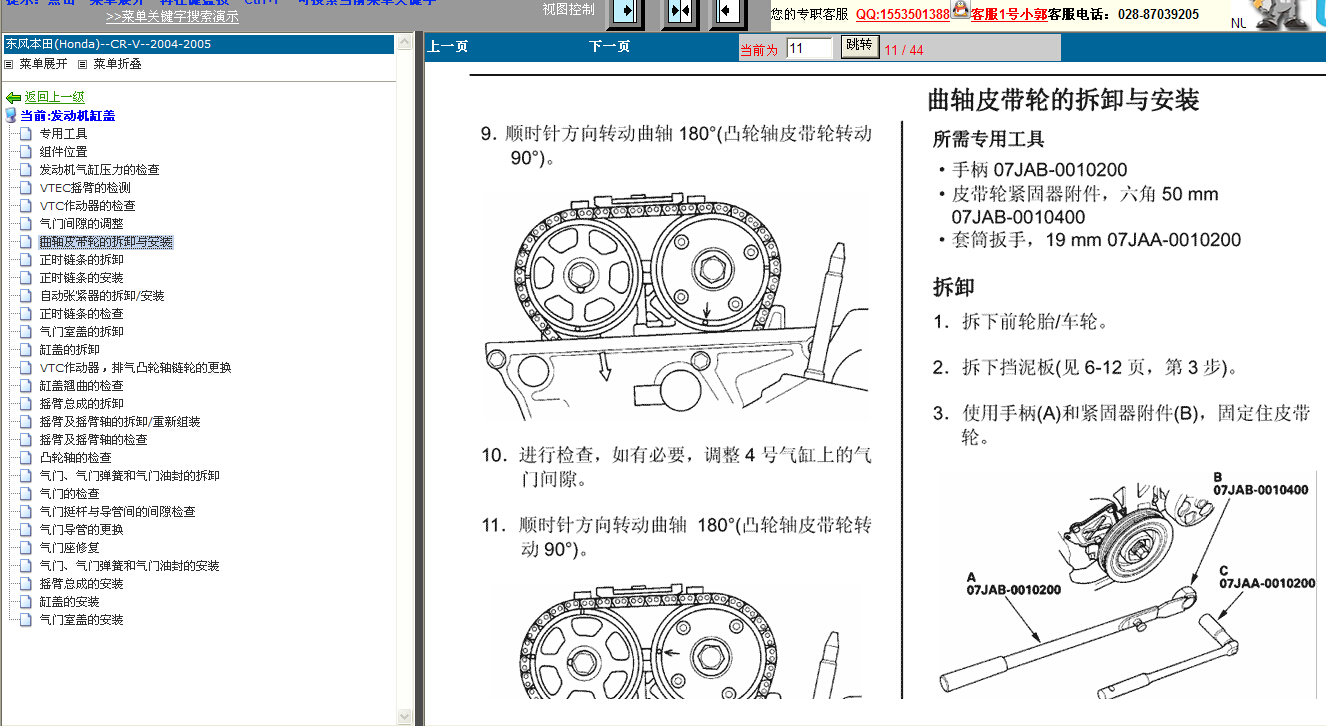1326x726 pixels.
Task: Open VTC作动器,排气凸轮轴链轮的更换 tree entry
Action: click(135, 368)
